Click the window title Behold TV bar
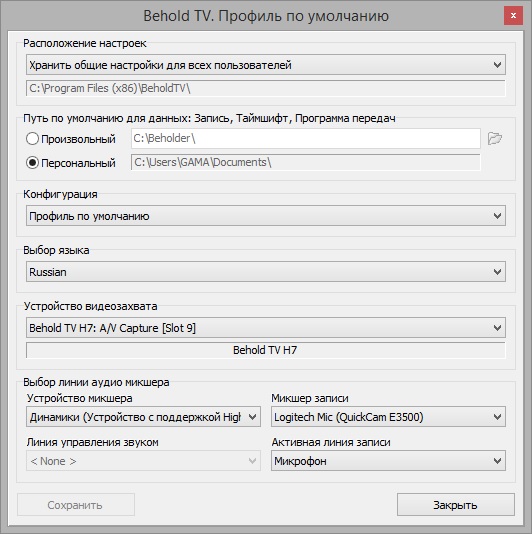The height and width of the screenshot is (534, 532). tap(266, 16)
